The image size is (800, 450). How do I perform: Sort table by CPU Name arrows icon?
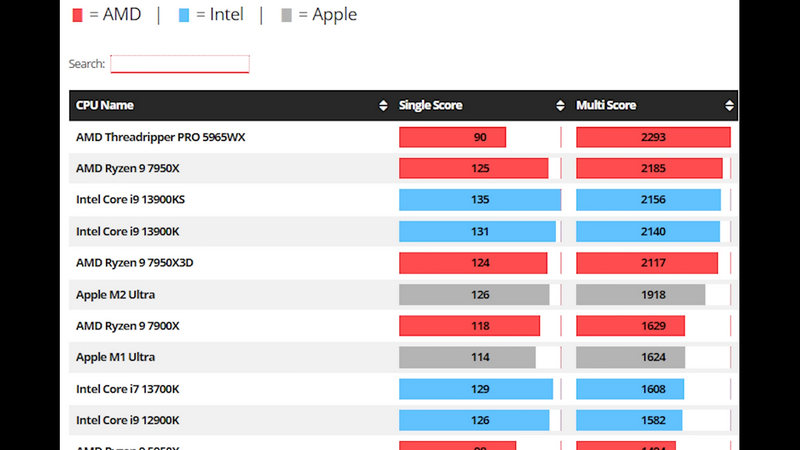[x=383, y=106]
